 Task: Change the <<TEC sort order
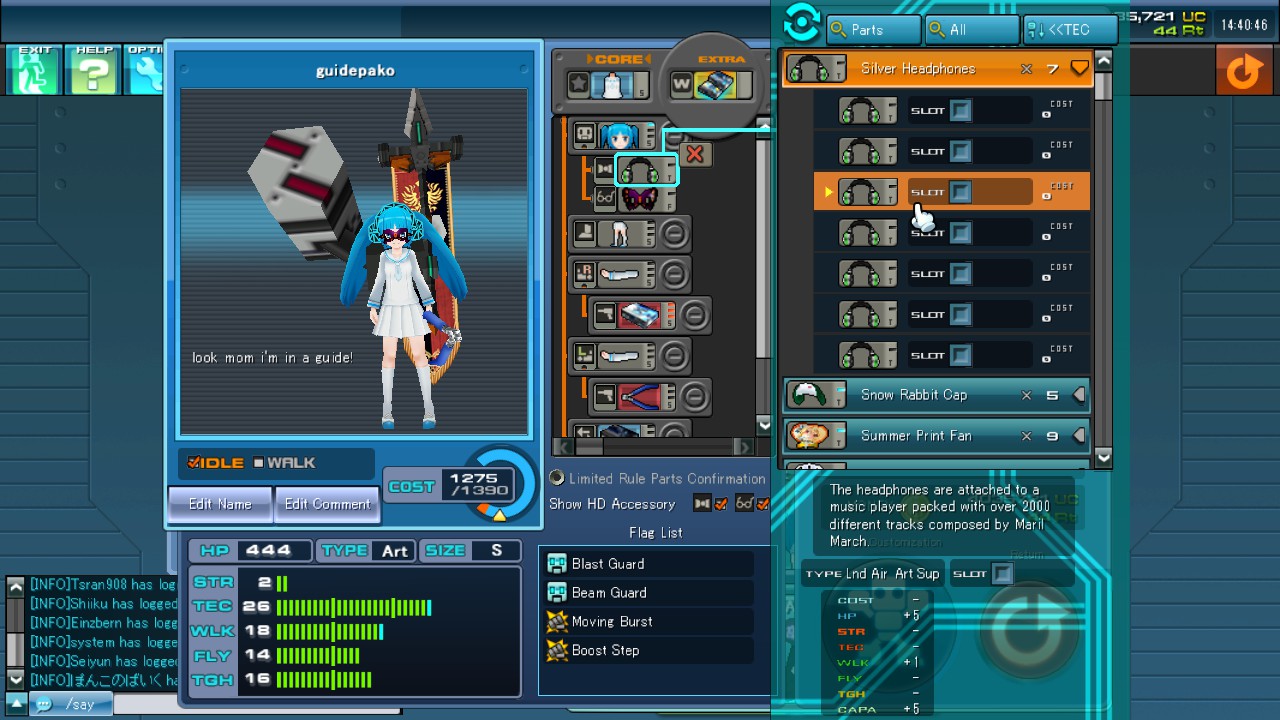point(1070,30)
